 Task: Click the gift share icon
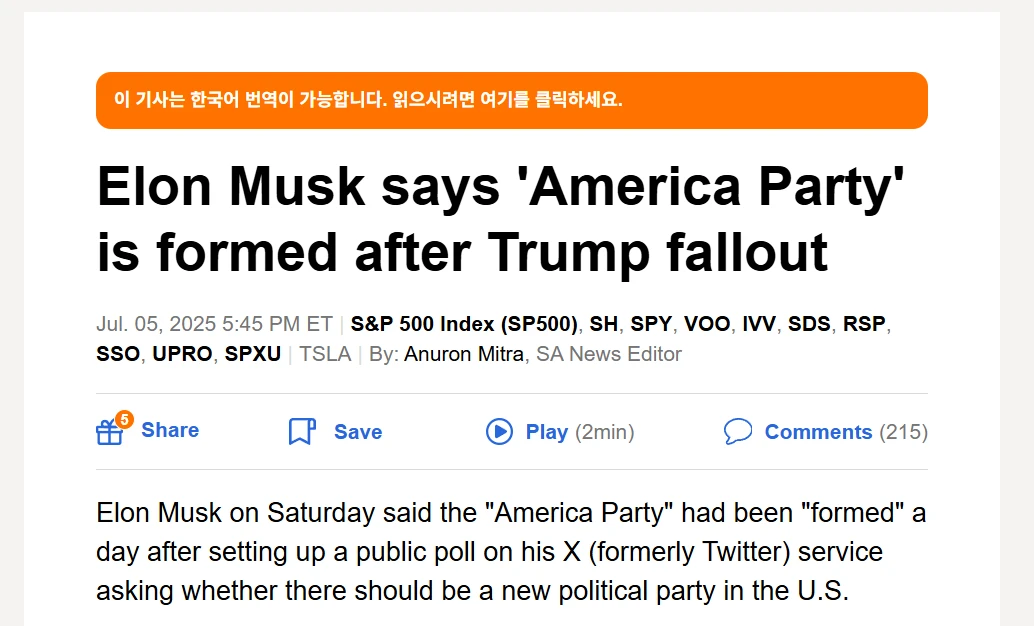pyautogui.click(x=110, y=432)
